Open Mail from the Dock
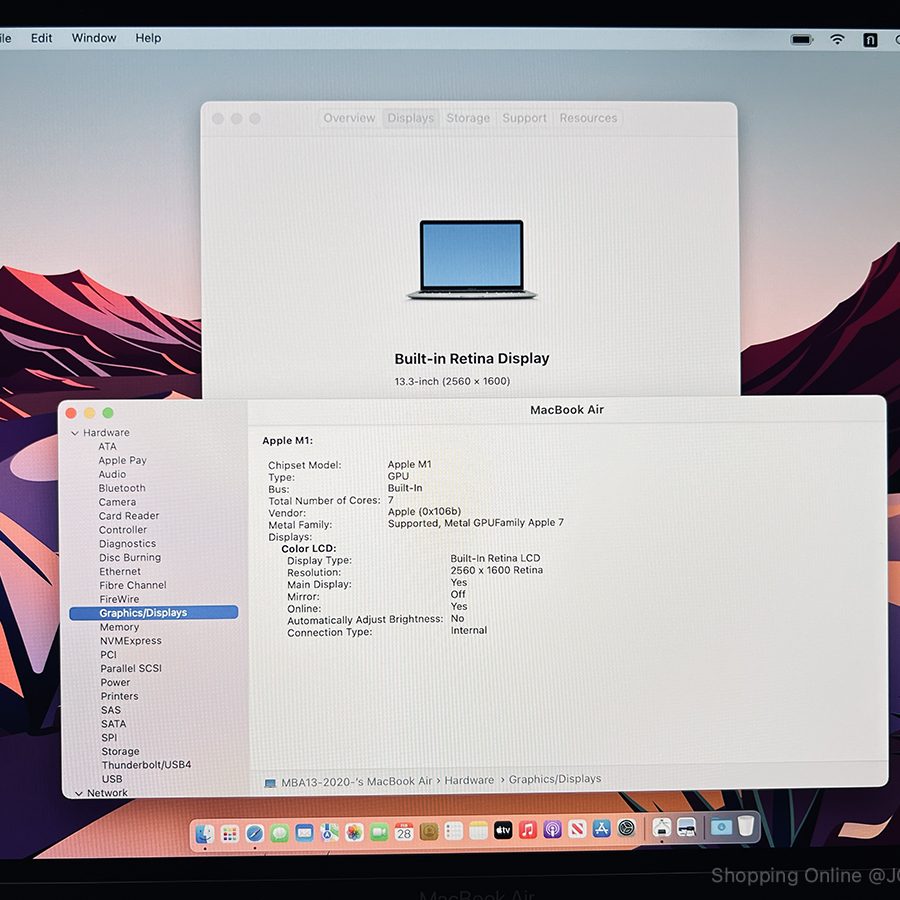The image size is (900, 900). pos(304,832)
